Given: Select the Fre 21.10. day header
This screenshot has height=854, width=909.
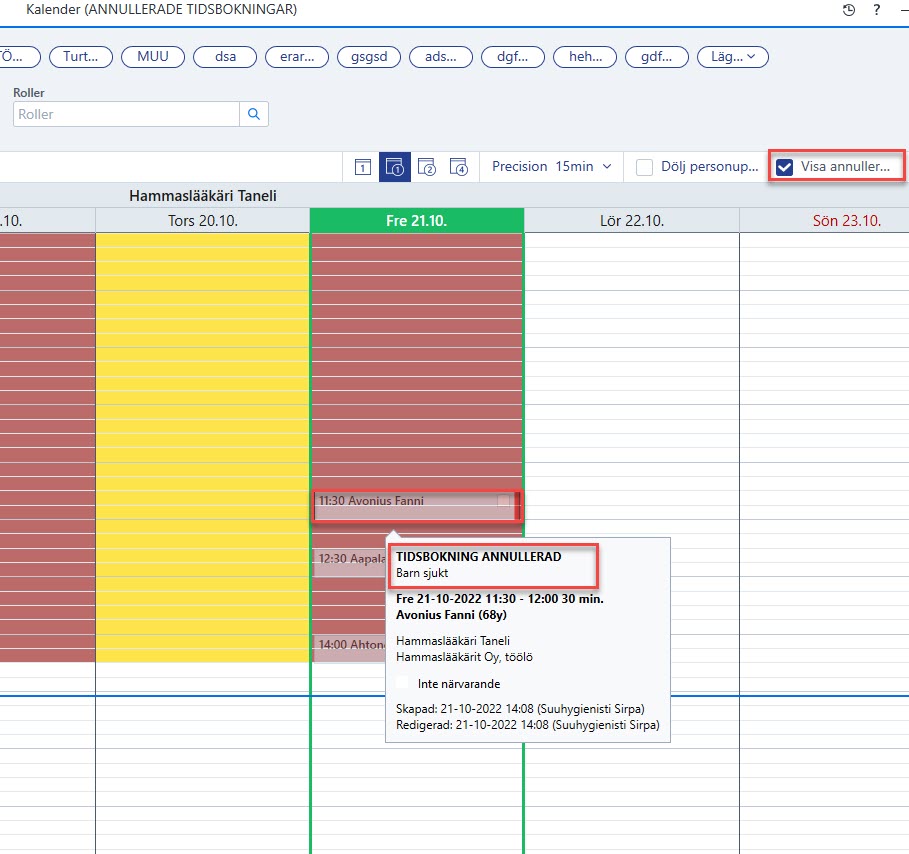Looking at the screenshot, I should (x=417, y=221).
